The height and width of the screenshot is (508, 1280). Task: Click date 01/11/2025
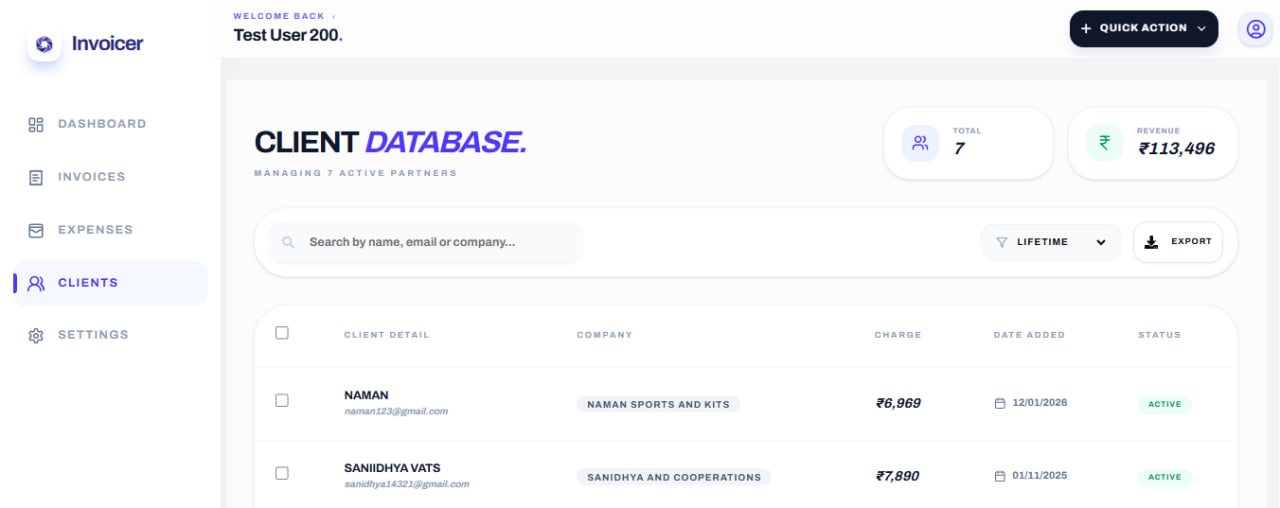(x=1039, y=476)
